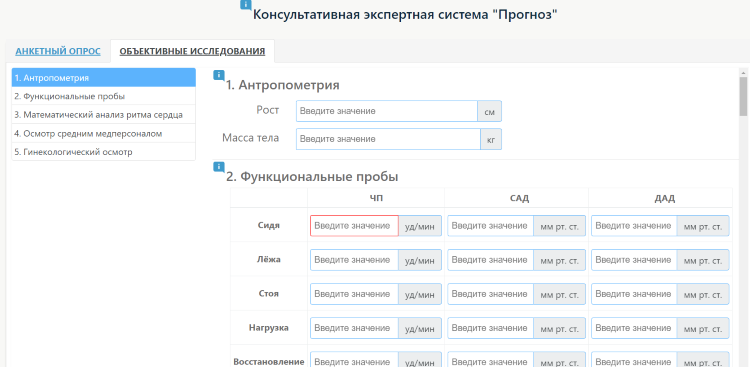Open Функциональные пробы in the sidebar

click(104, 96)
